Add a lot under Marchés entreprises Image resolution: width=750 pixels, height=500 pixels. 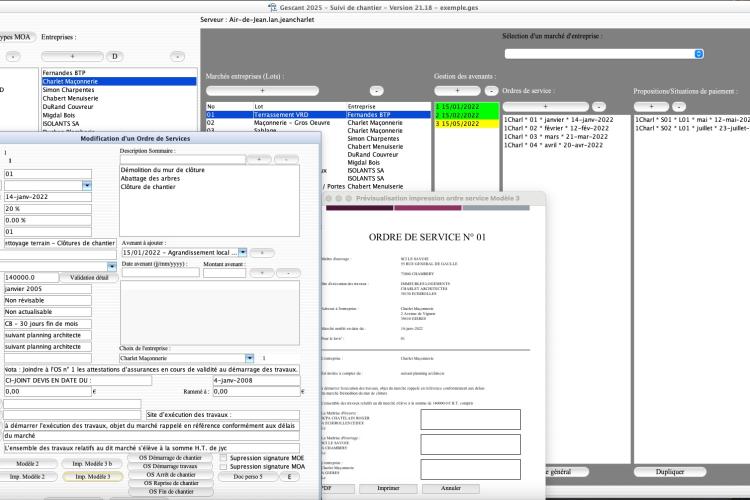(x=262, y=90)
